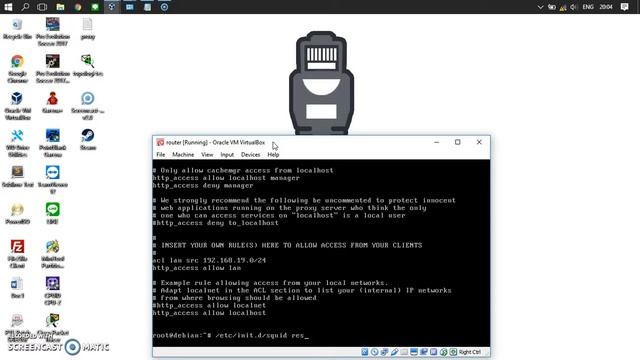Screen dimensions: 640x360
Task: Select the Word document desktop icon
Action: pos(17,287)
